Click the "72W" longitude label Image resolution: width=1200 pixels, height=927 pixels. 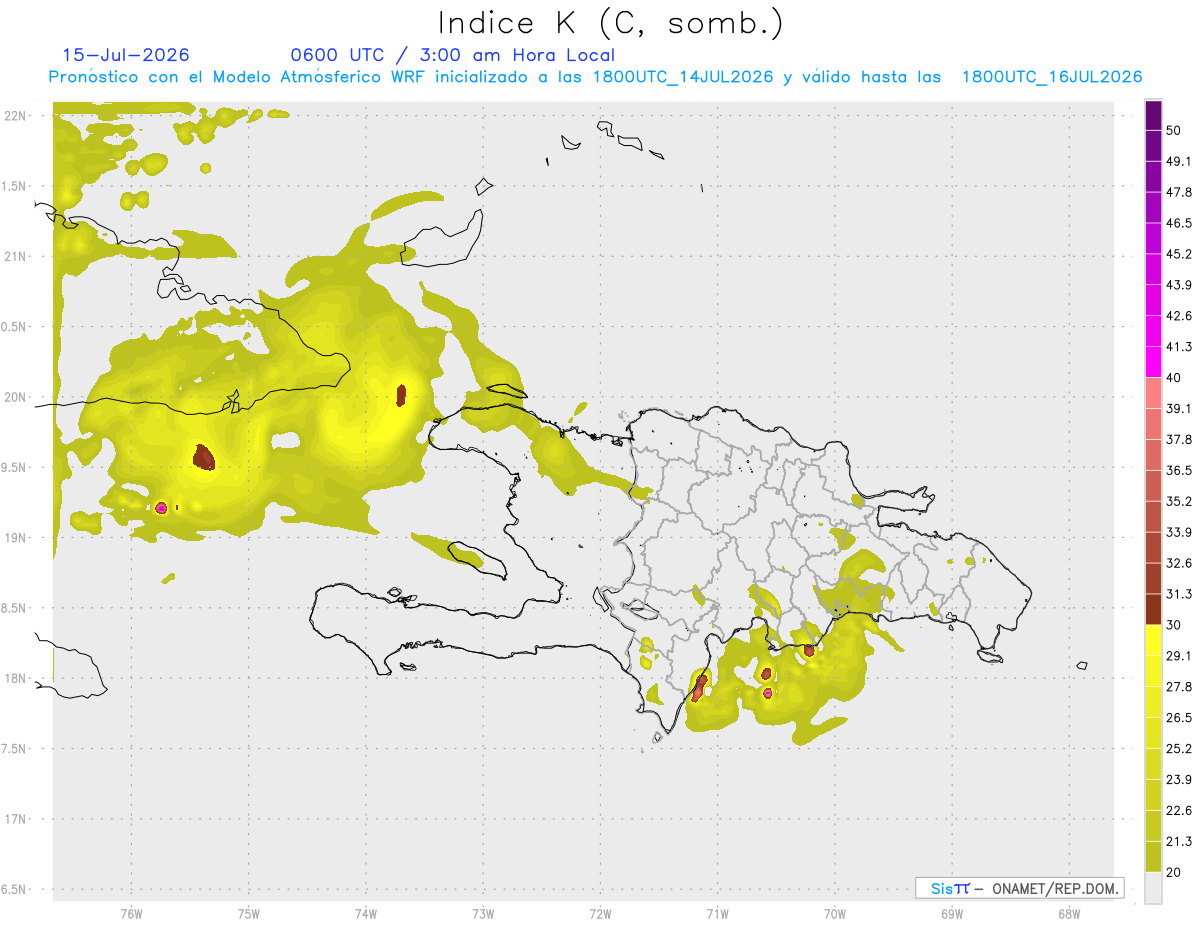[600, 913]
